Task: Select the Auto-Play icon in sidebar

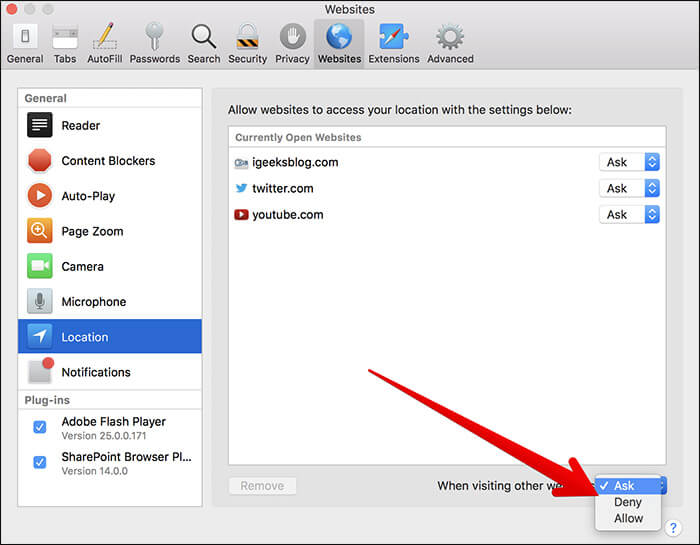Action: 39,196
